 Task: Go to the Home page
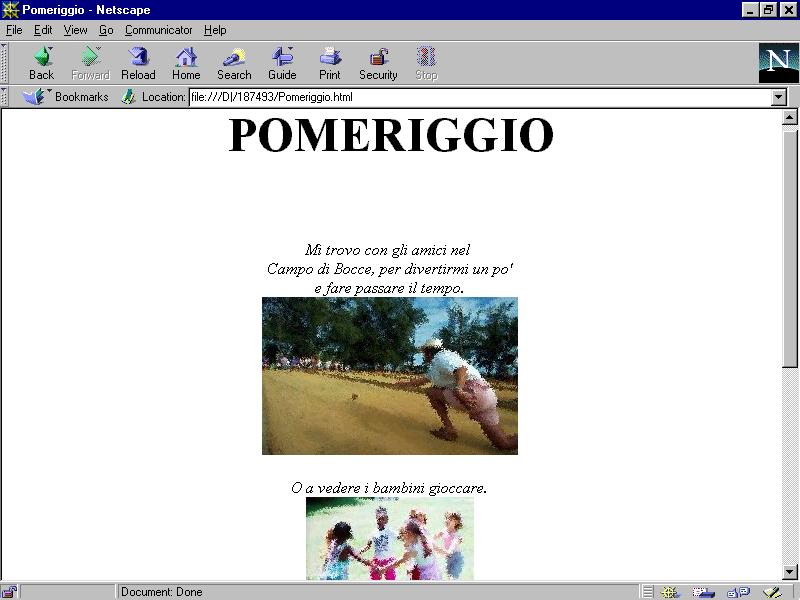click(186, 63)
